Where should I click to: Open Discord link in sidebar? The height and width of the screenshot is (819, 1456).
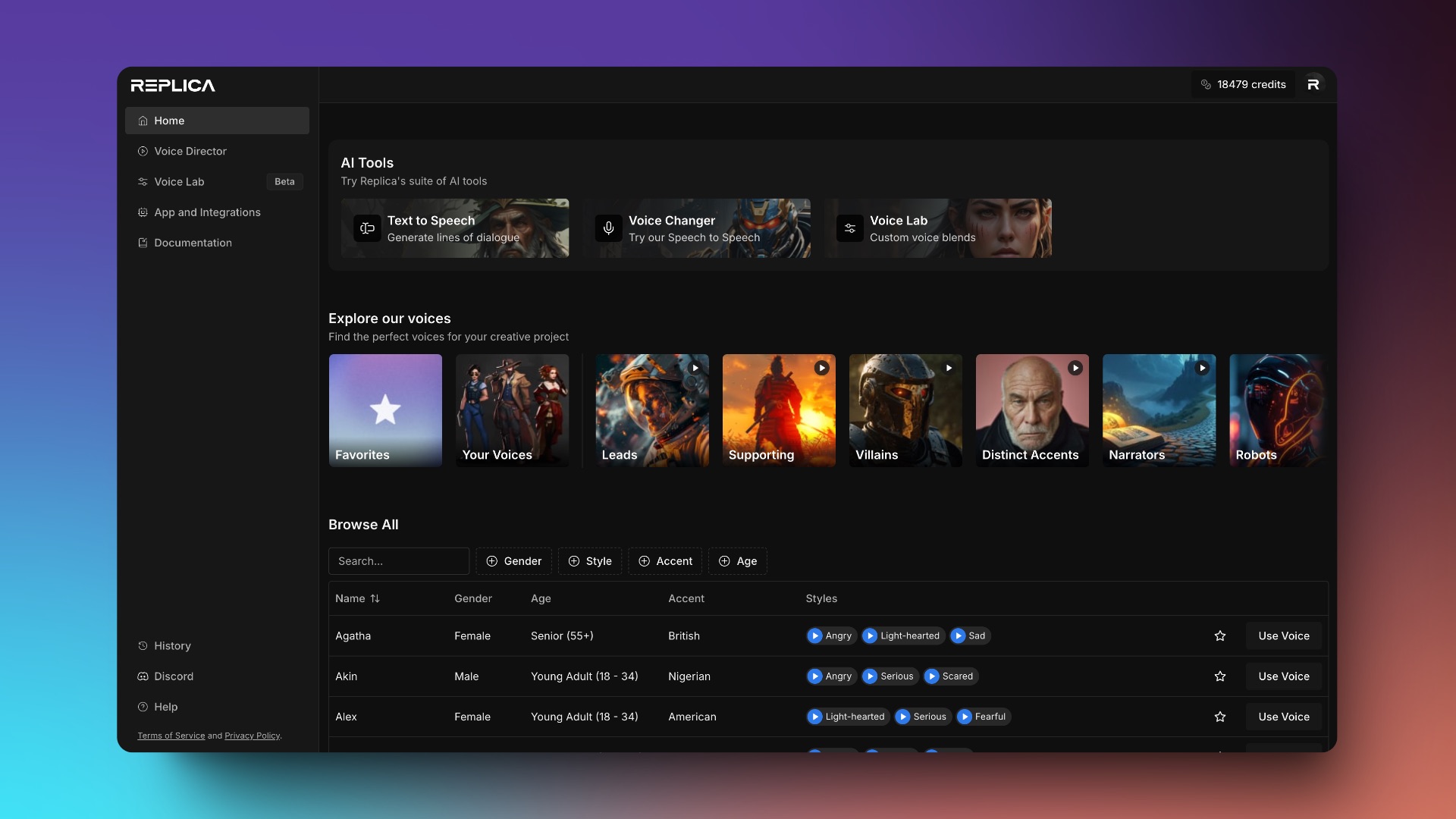[217, 676]
